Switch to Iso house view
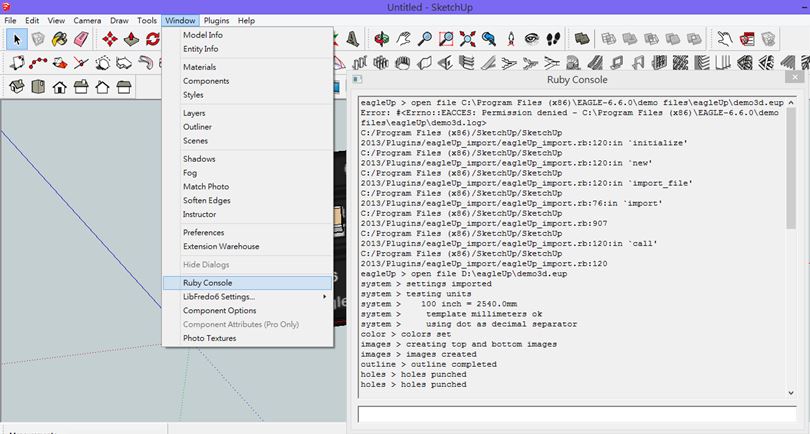Screen dimensions: 810x434 tap(17, 86)
